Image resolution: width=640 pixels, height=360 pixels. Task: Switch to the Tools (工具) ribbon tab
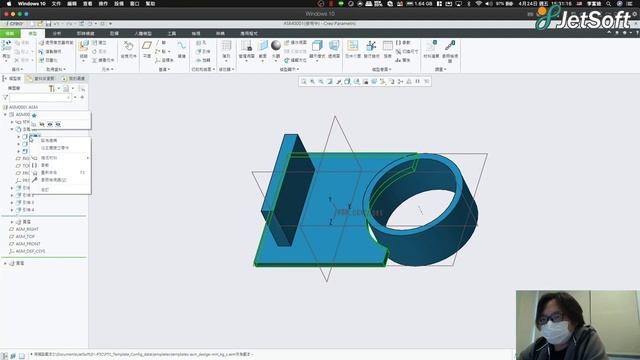point(172,33)
